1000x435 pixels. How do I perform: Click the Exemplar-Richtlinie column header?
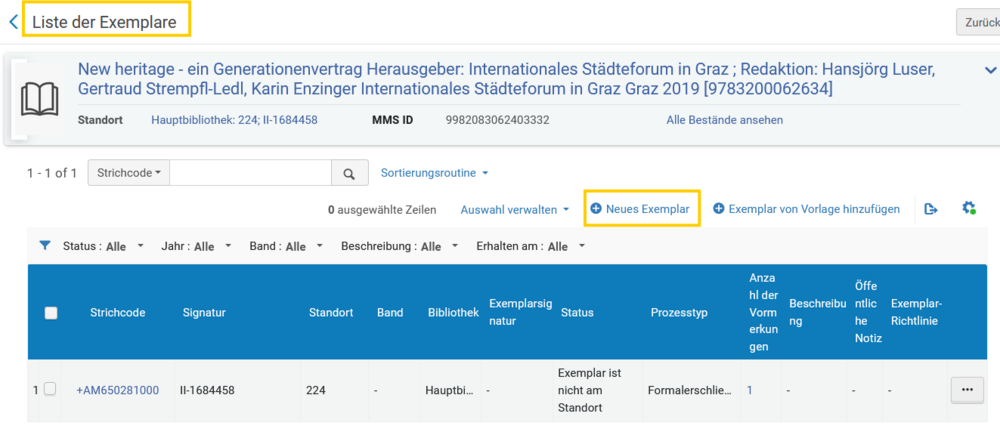click(x=916, y=313)
